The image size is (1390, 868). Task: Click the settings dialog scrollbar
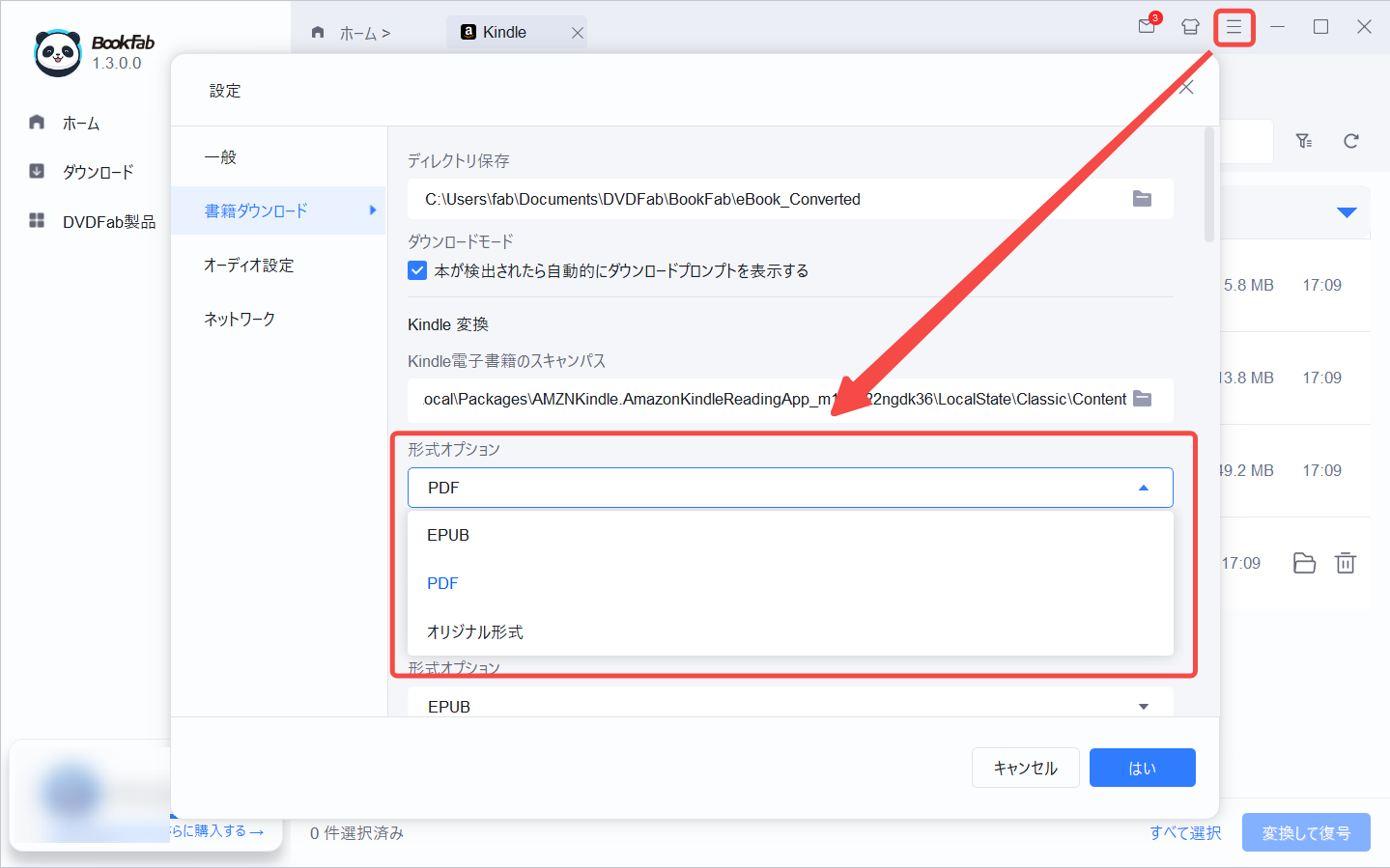pyautogui.click(x=1208, y=184)
